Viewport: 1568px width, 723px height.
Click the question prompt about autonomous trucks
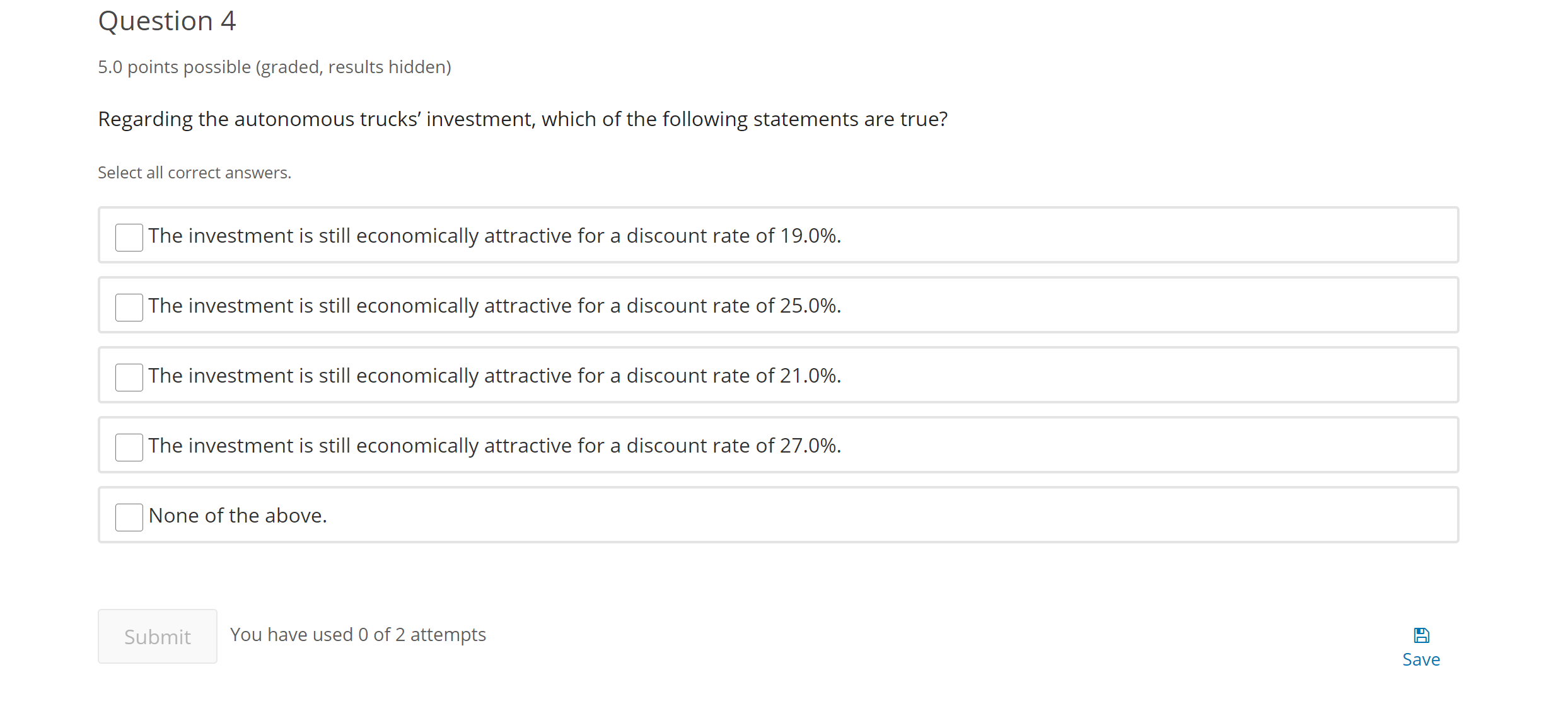pos(523,119)
